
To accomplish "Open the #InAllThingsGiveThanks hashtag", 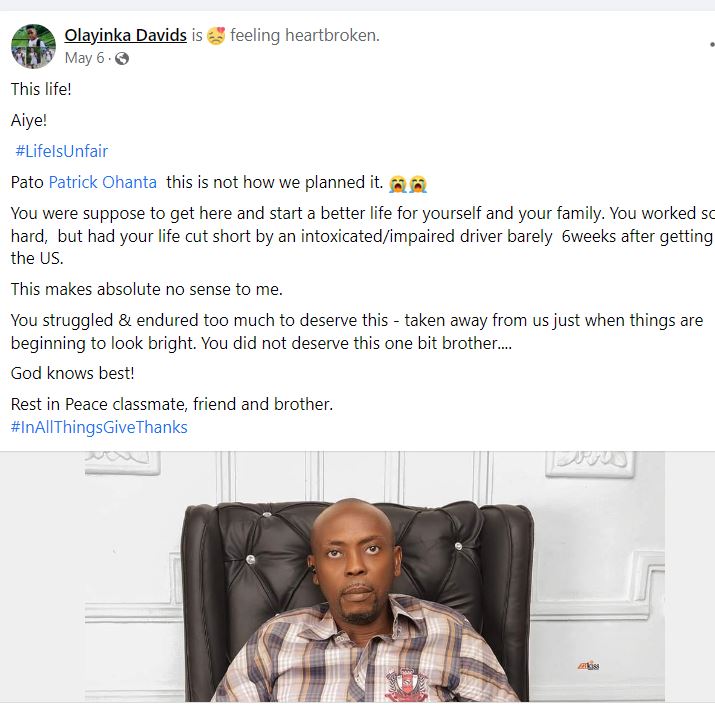I will click(99, 427).
